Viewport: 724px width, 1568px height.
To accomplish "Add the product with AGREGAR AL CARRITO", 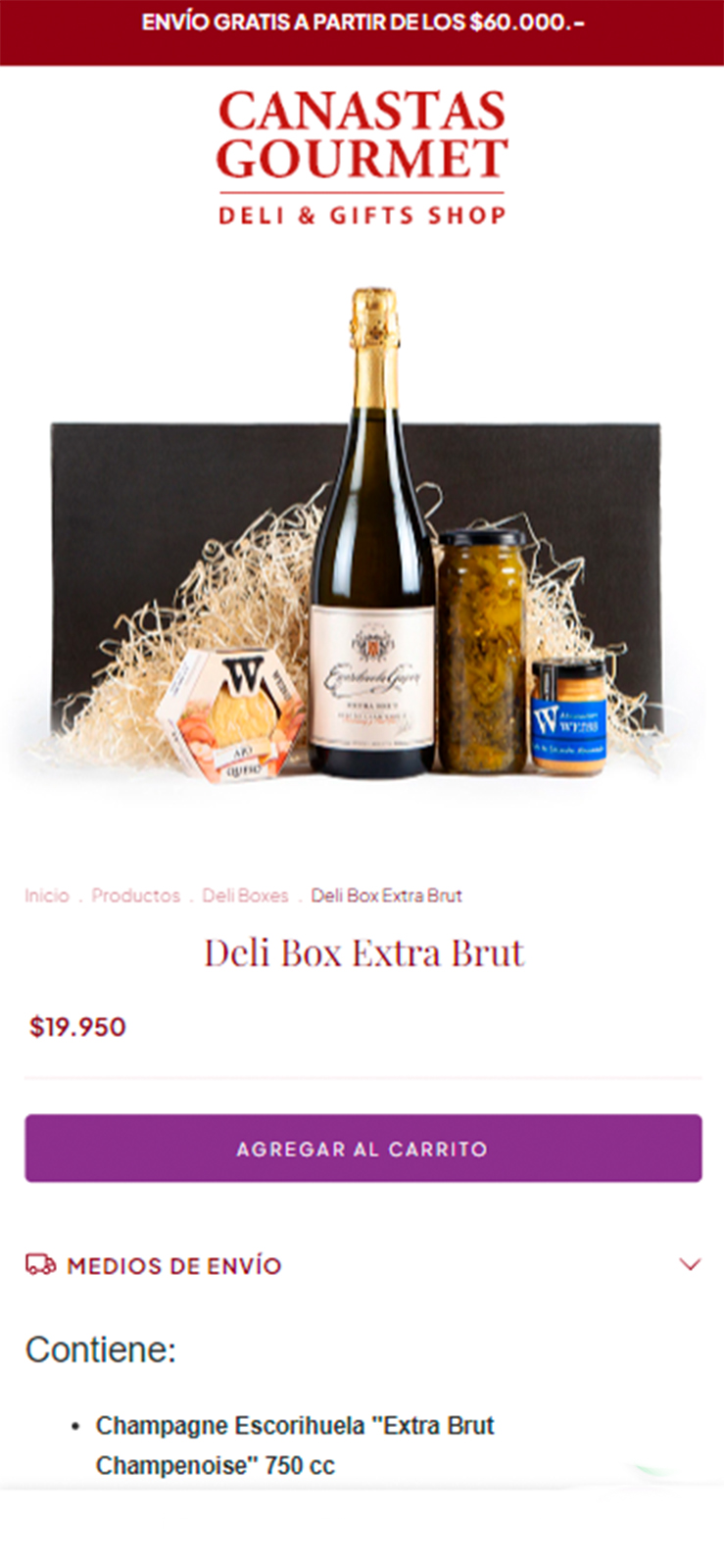I will (362, 1148).
